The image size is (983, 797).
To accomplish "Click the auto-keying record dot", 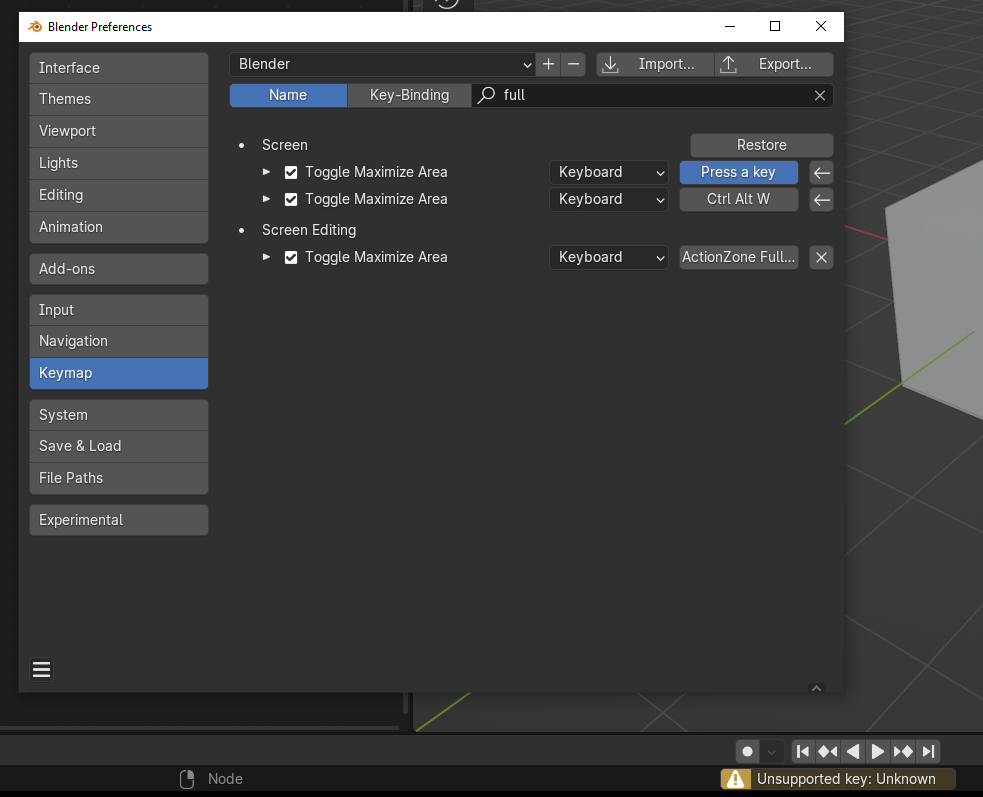I will 747,751.
